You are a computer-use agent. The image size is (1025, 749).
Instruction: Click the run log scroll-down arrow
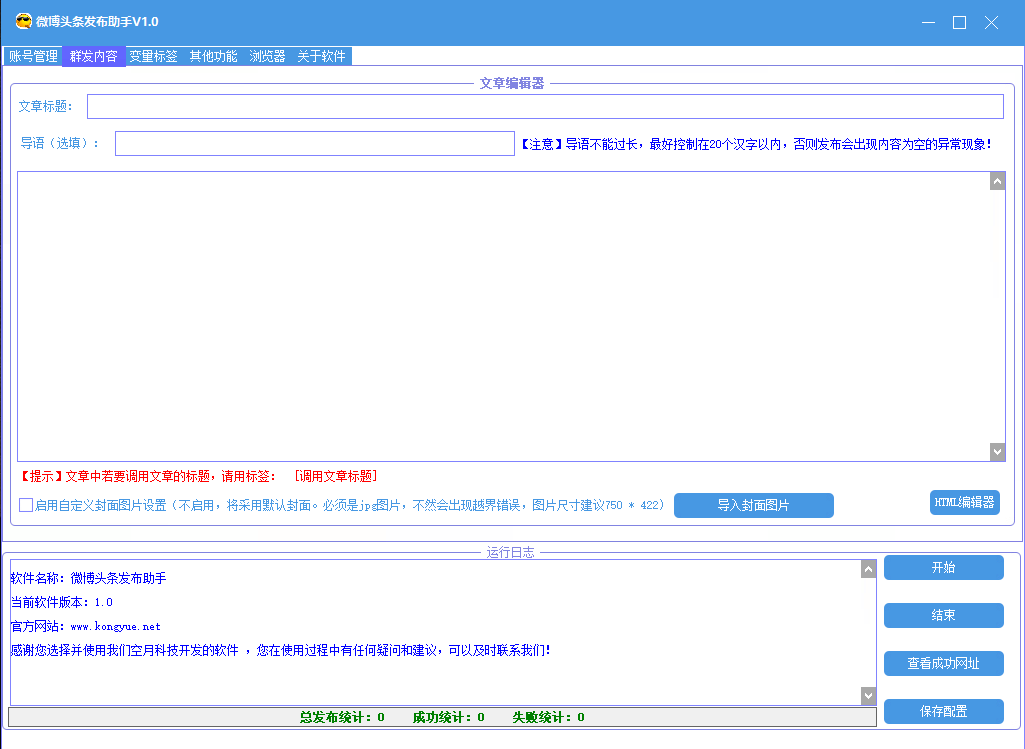(868, 696)
